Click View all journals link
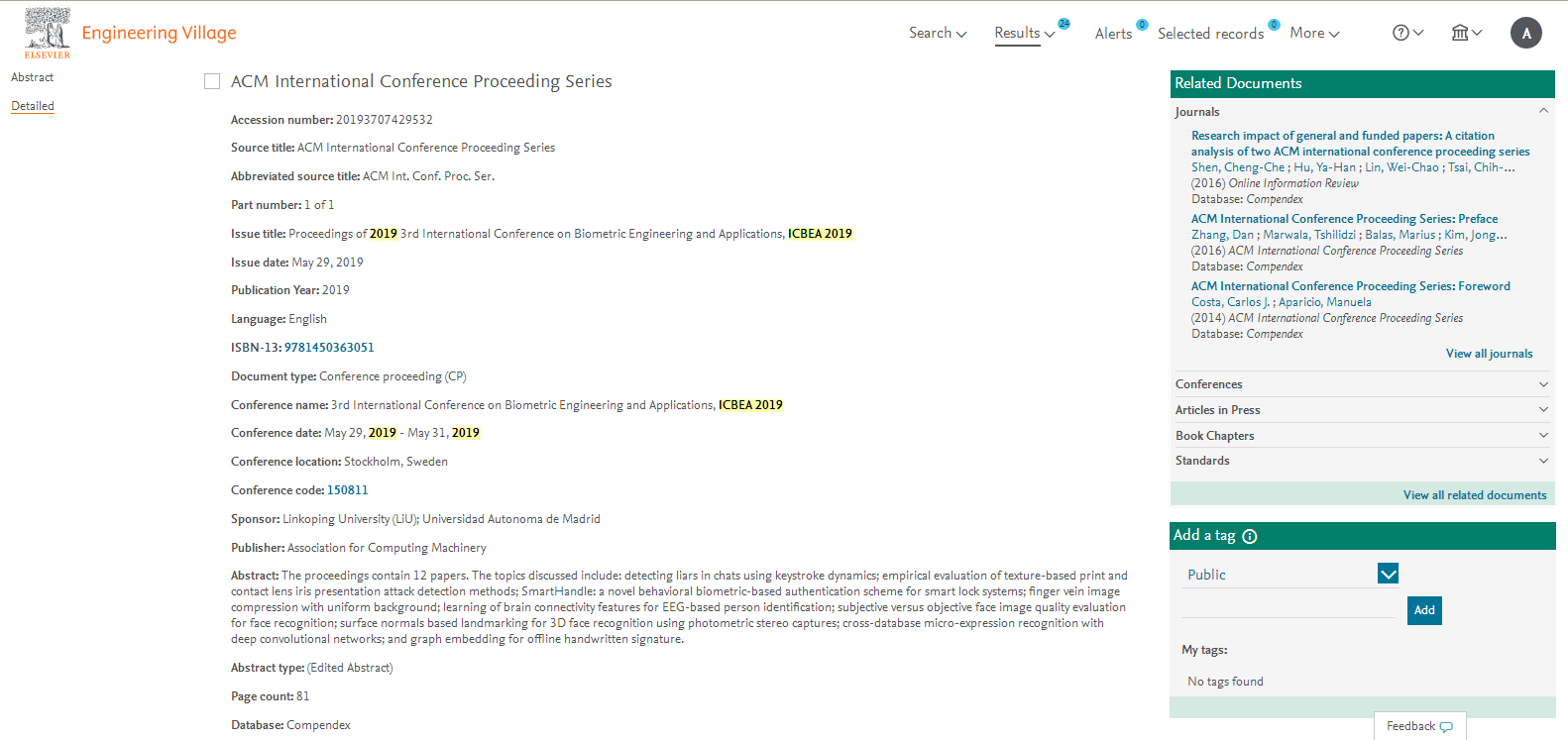Image resolution: width=1568 pixels, height=740 pixels. (x=1489, y=354)
